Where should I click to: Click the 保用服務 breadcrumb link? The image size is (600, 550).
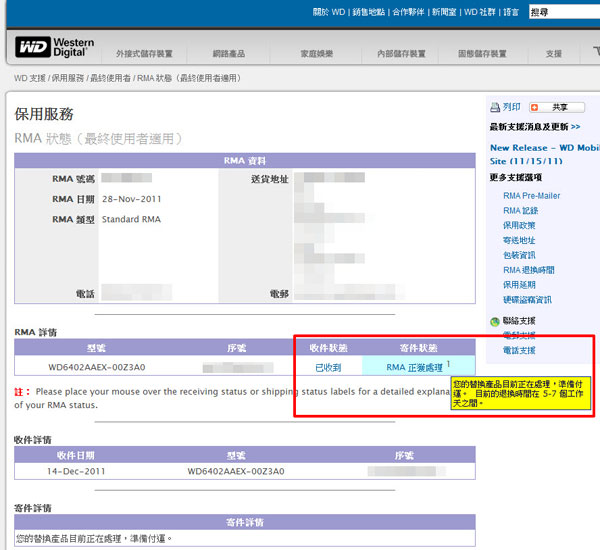pos(68,78)
